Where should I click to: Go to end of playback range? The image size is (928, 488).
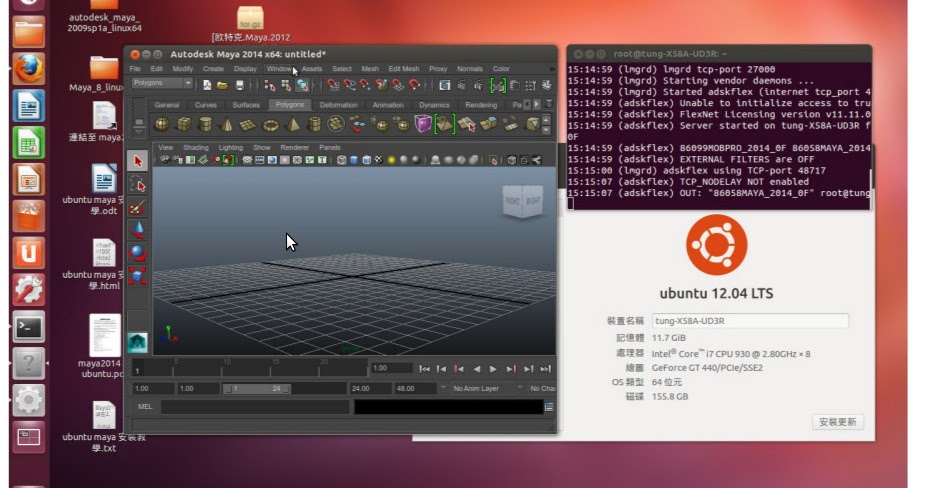pos(546,369)
